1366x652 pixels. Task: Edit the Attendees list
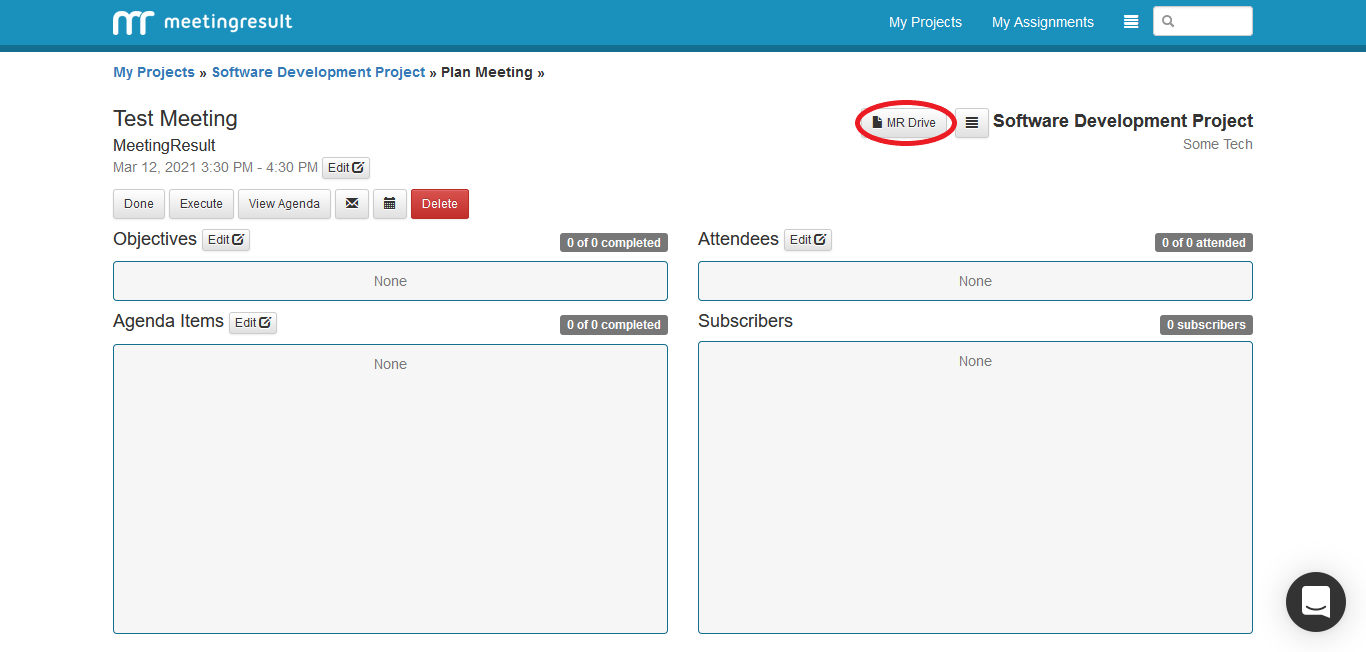point(808,240)
